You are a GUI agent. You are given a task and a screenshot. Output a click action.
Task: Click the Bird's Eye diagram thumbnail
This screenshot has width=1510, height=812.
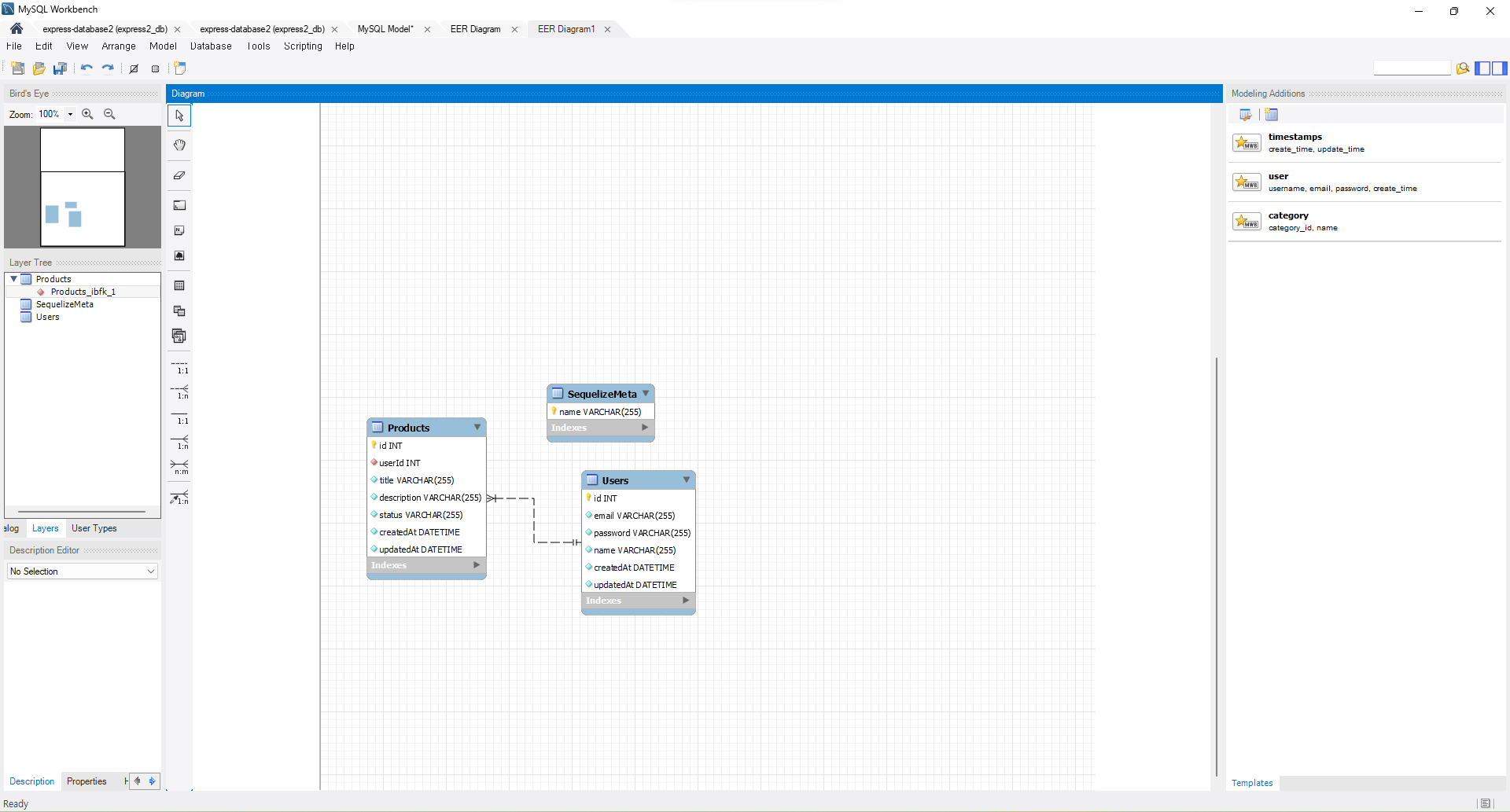pos(83,187)
